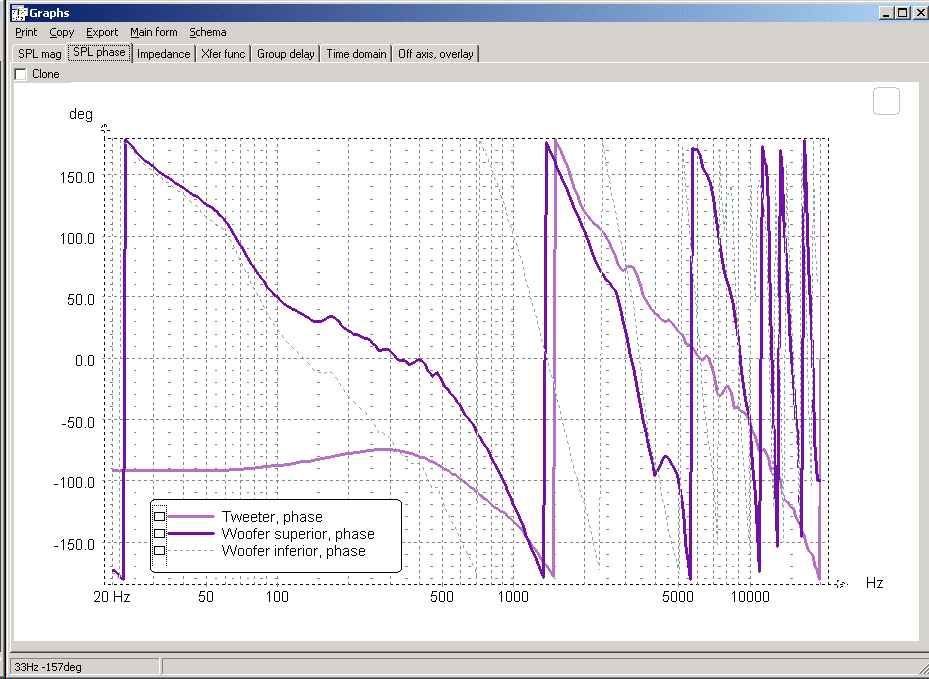The image size is (929, 679).
Task: Click the -150.0 degree axis label
Action: point(74,544)
